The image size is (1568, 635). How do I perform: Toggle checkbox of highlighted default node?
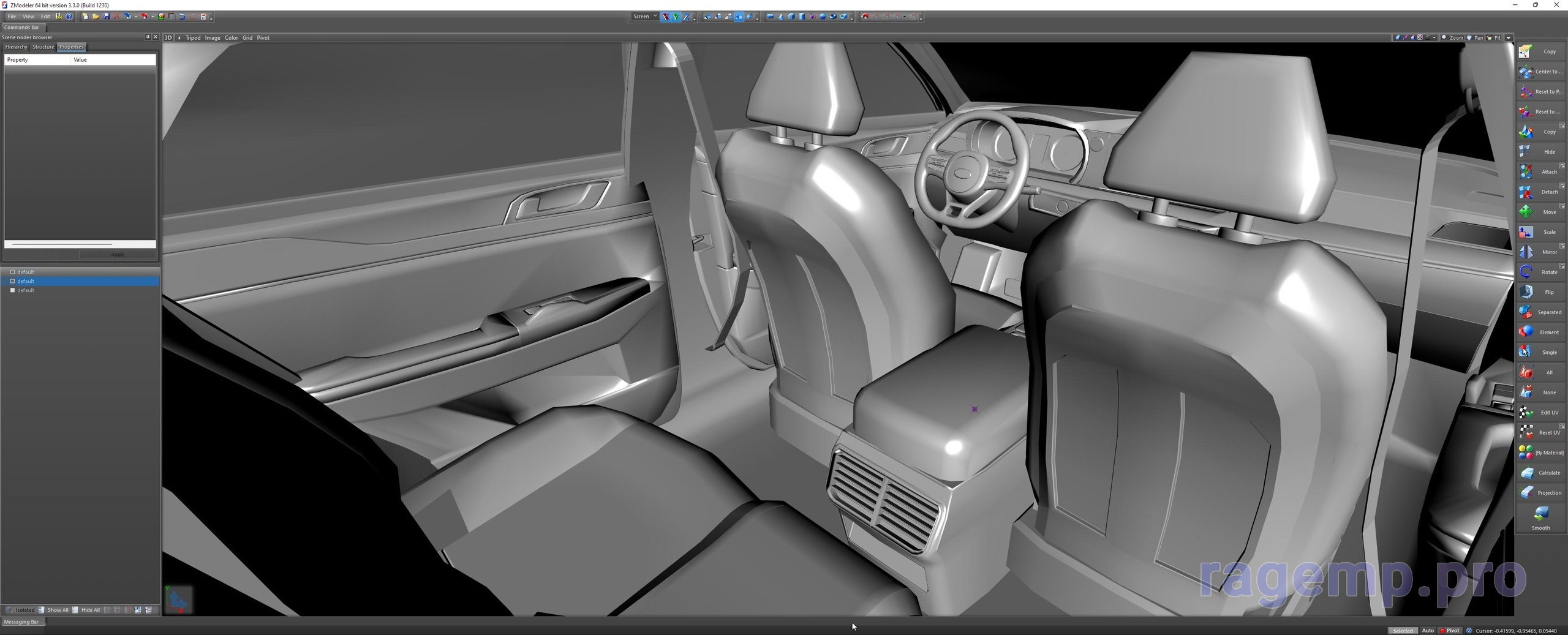tap(12, 281)
